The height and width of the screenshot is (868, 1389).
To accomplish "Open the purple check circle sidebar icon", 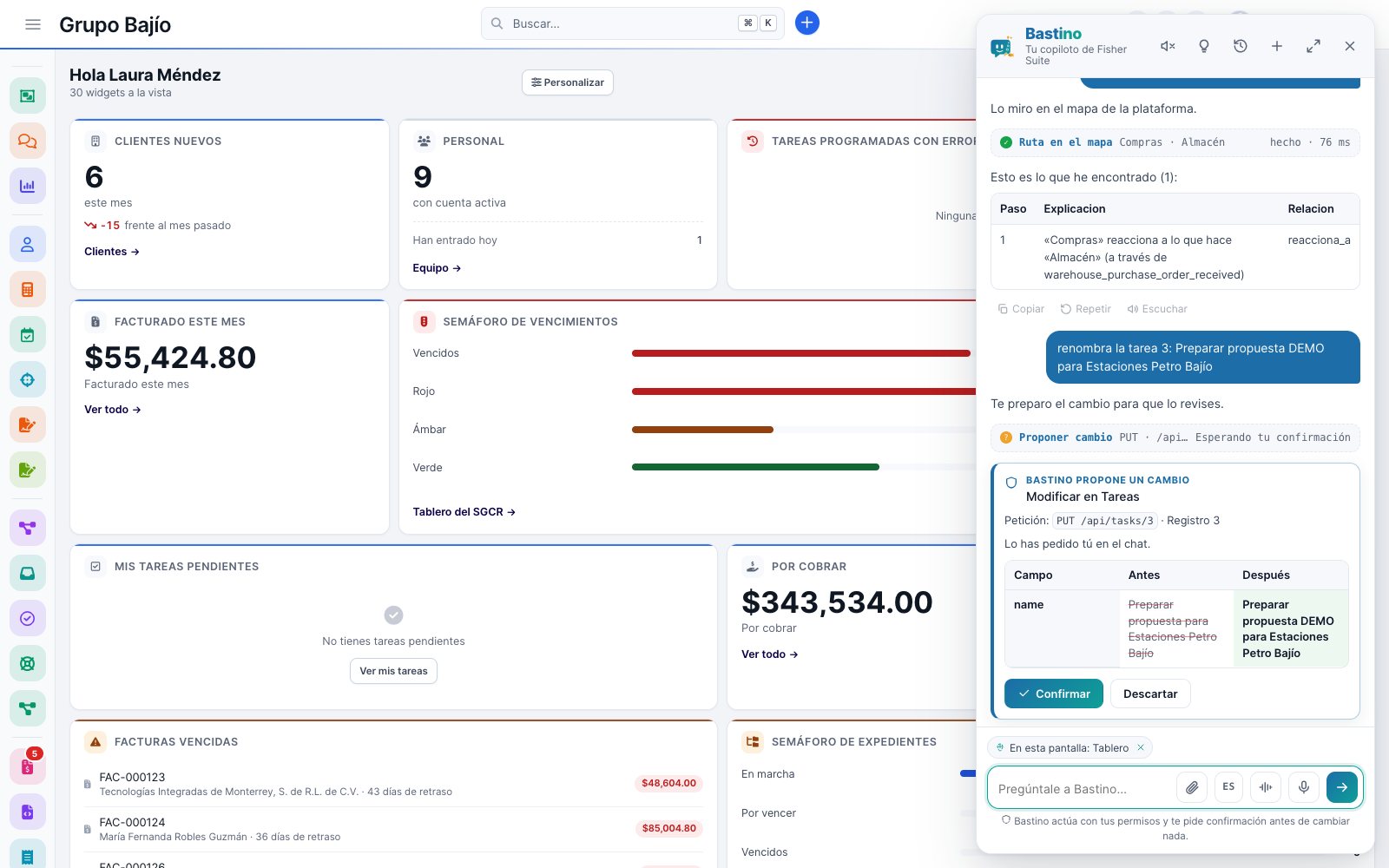I will point(28,618).
